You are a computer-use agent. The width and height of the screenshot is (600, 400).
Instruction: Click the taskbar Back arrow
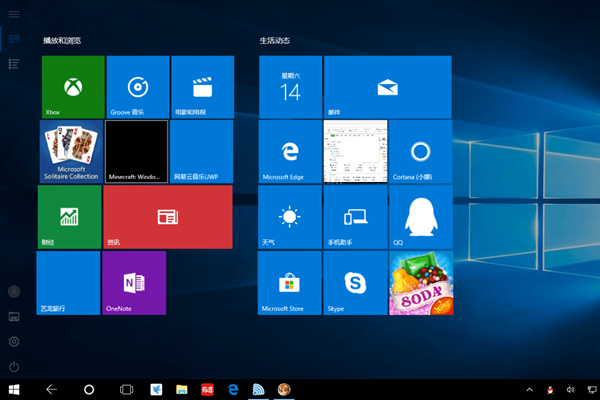(x=51, y=390)
